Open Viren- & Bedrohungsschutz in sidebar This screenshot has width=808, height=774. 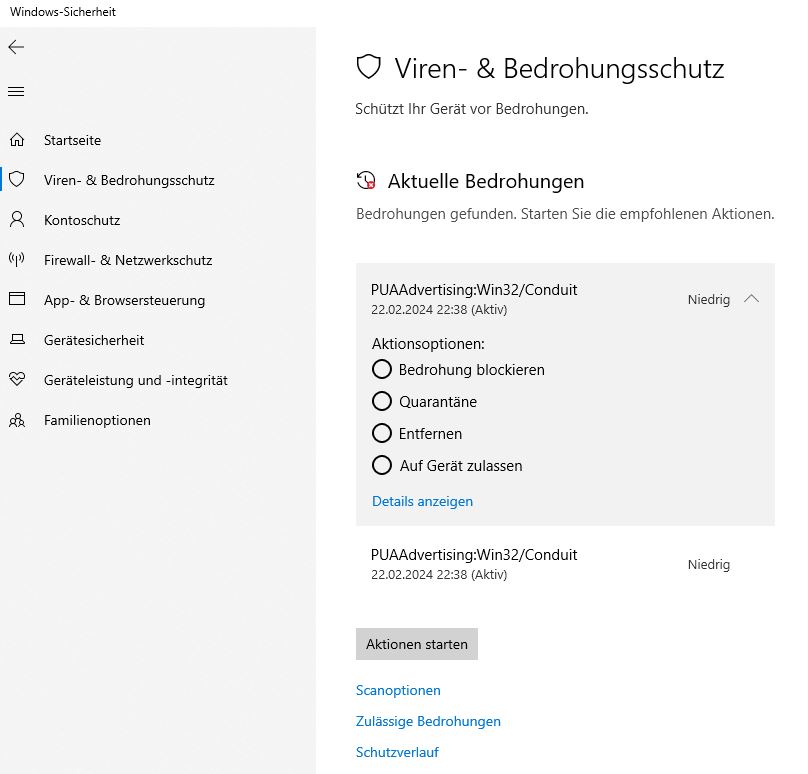(129, 180)
